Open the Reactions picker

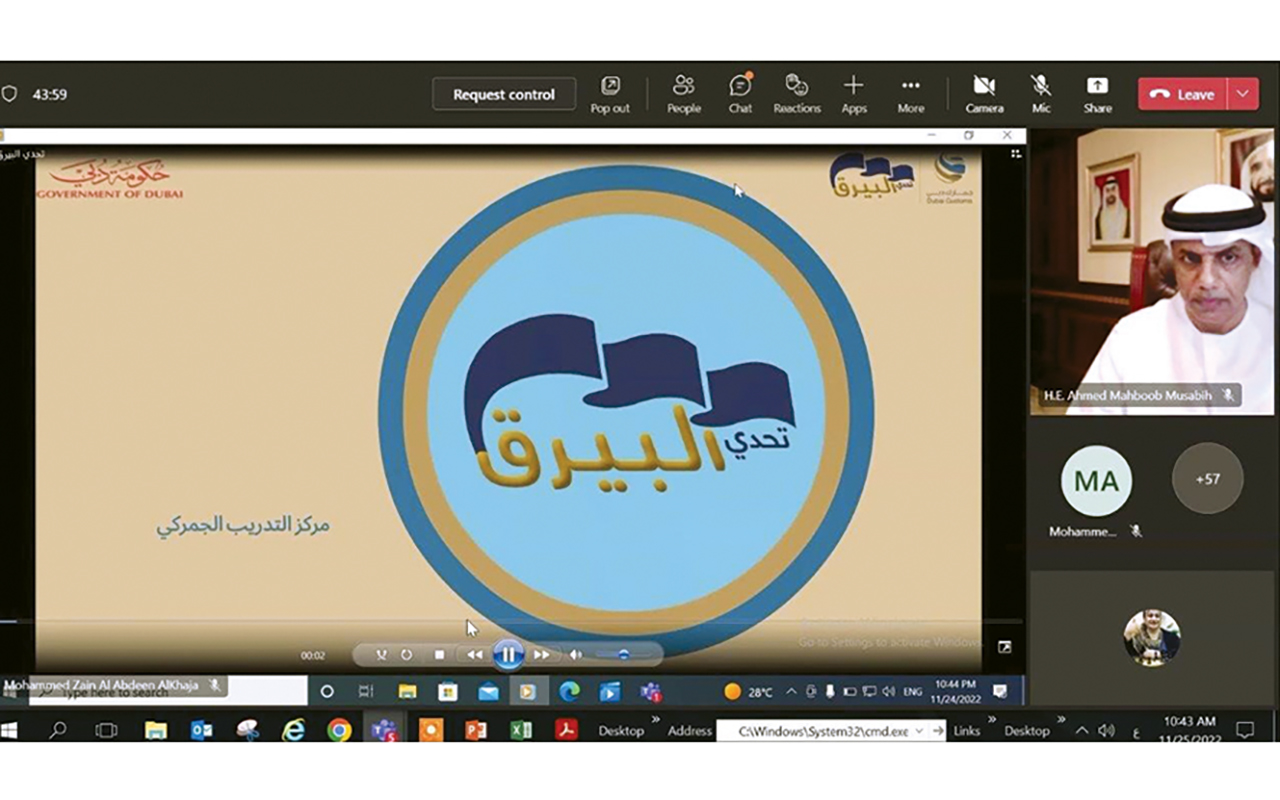(x=797, y=94)
